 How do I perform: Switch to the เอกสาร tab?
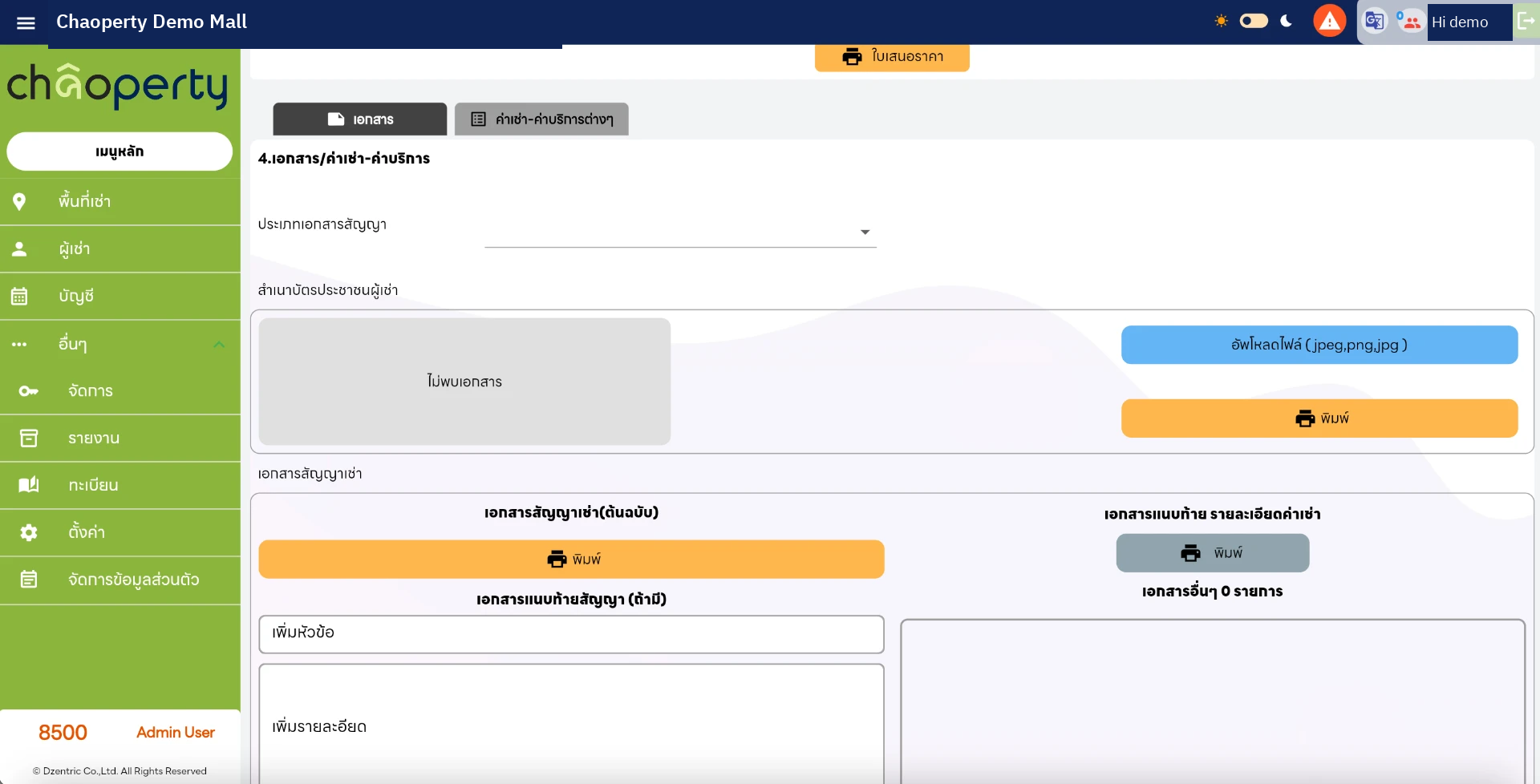click(x=360, y=119)
